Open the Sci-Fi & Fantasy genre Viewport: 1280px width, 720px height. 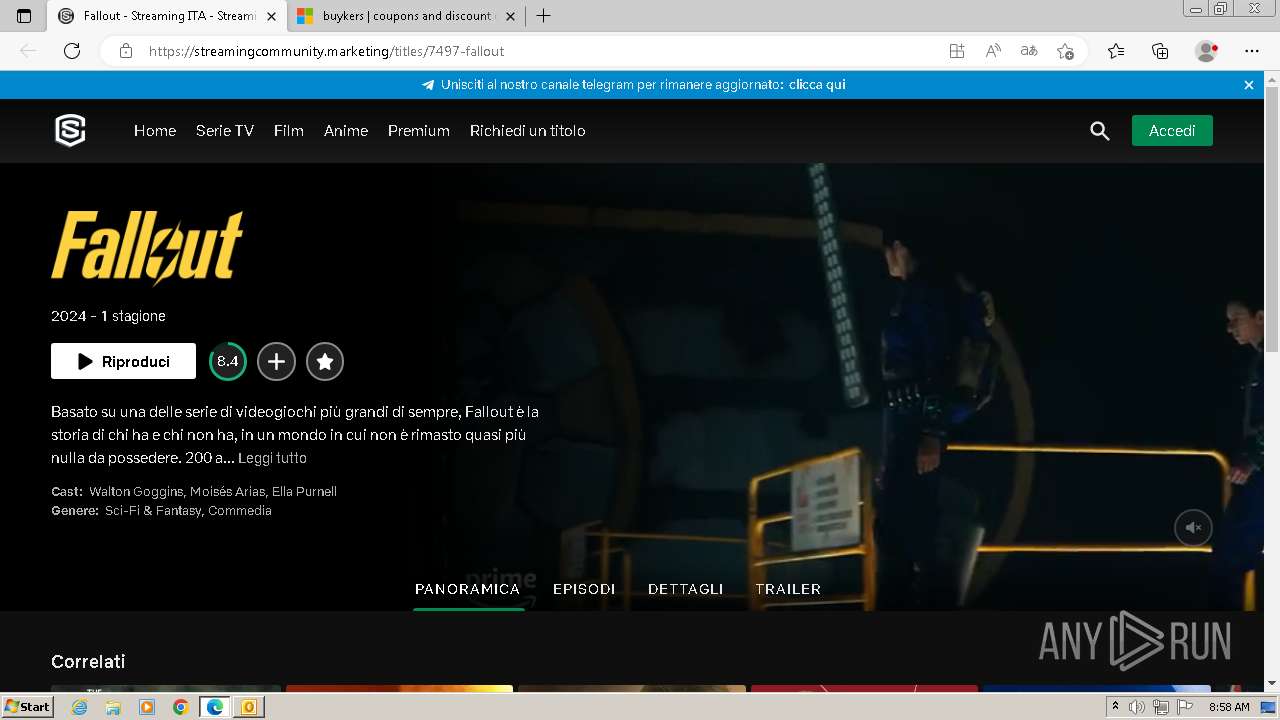pyautogui.click(x=153, y=511)
